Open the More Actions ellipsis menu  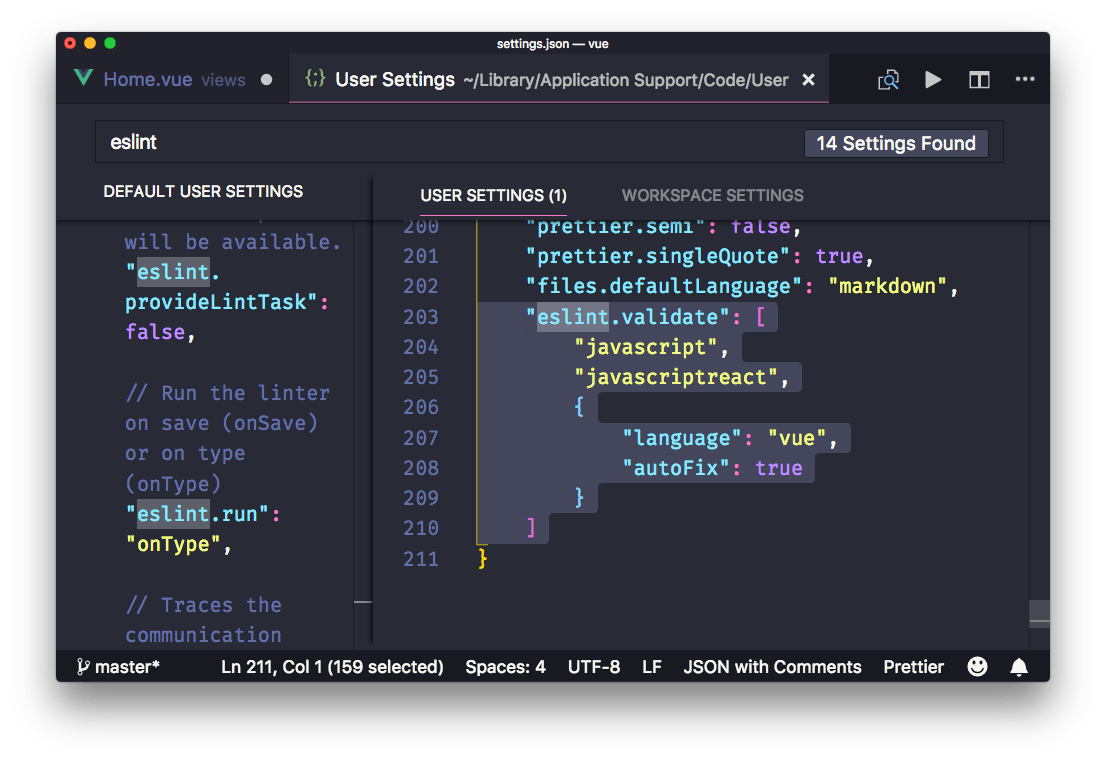(1025, 80)
